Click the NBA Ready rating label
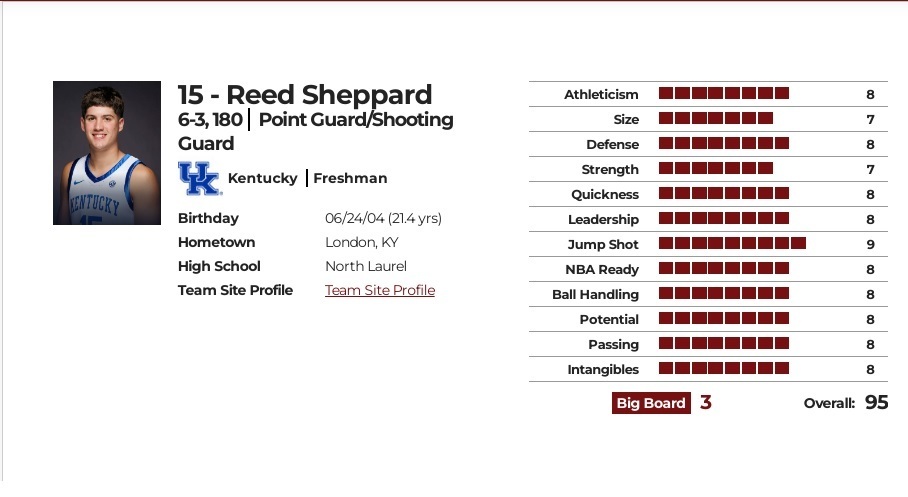 tap(603, 269)
